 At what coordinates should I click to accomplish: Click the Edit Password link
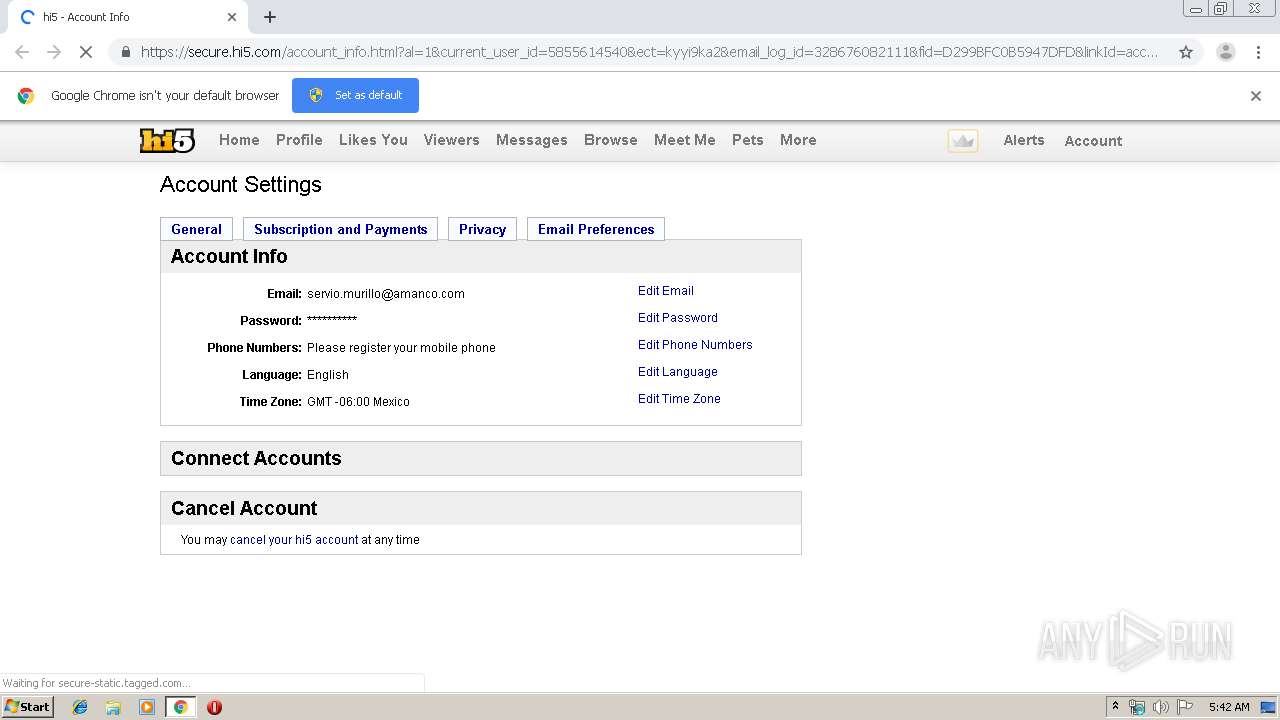click(678, 318)
